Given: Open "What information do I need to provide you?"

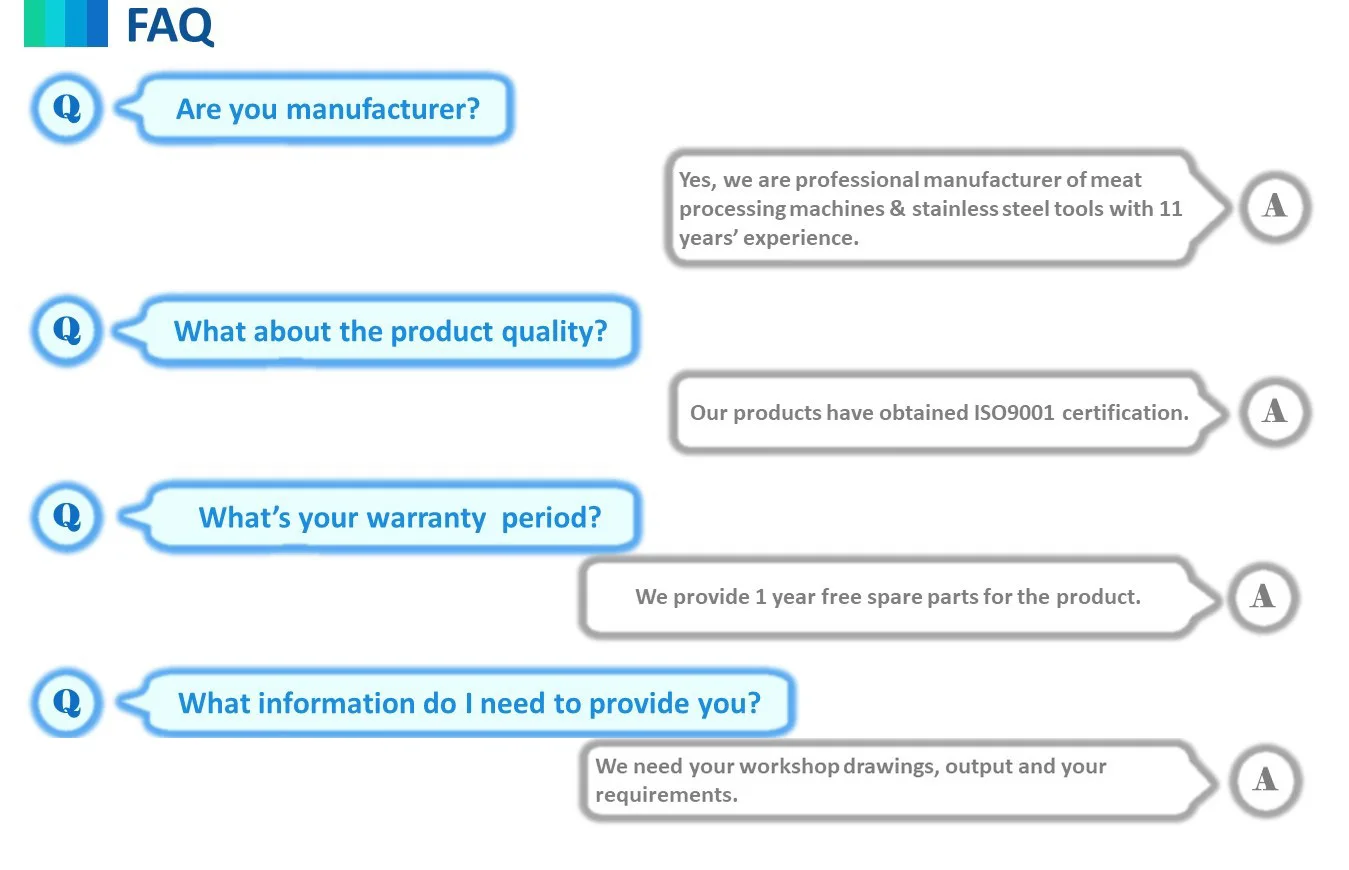Looking at the screenshot, I should coord(469,702).
